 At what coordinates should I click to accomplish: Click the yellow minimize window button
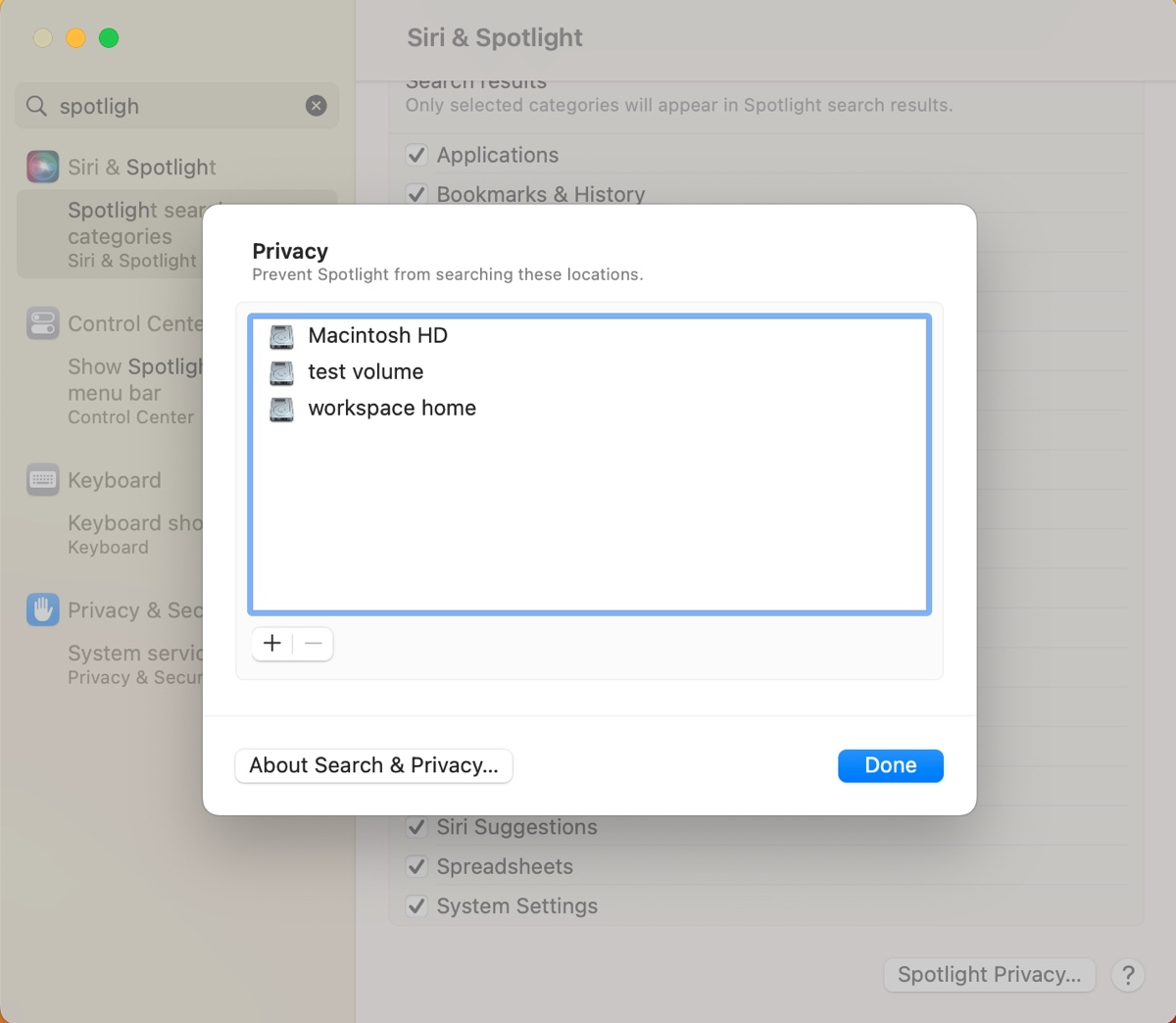coord(75,38)
